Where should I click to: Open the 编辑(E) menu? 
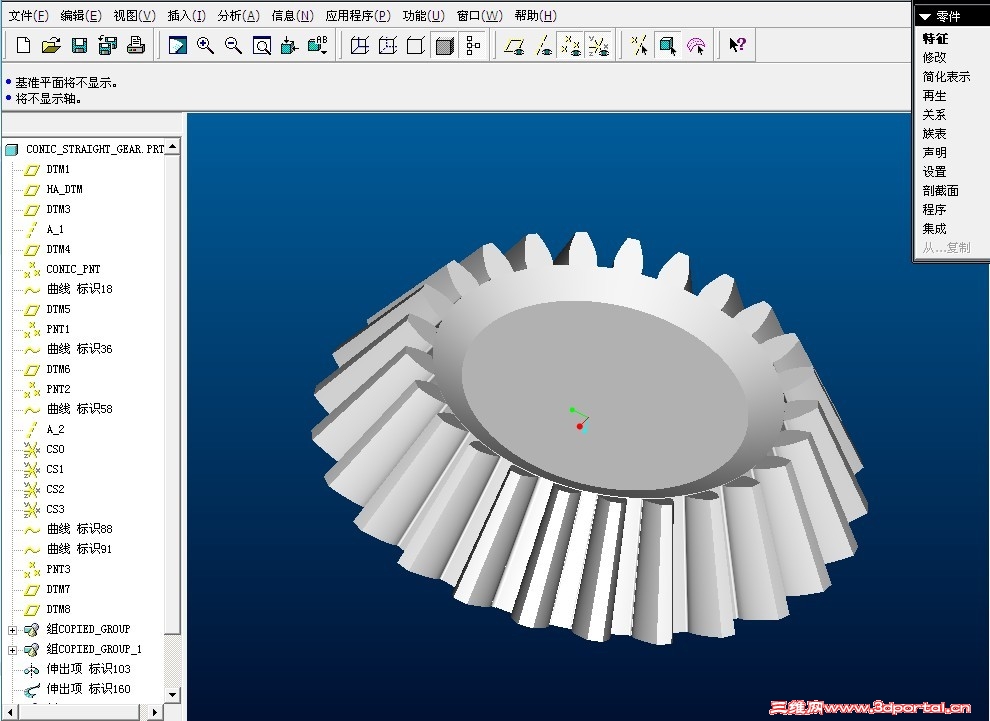(x=81, y=16)
